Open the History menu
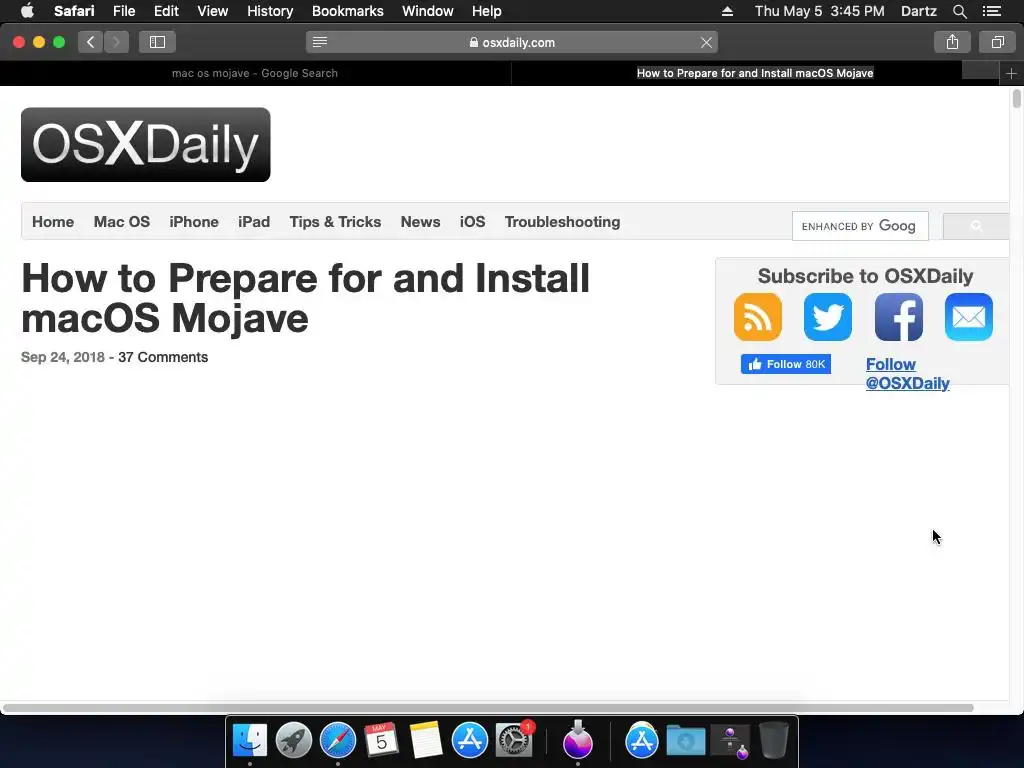This screenshot has height=768, width=1024. tap(270, 11)
